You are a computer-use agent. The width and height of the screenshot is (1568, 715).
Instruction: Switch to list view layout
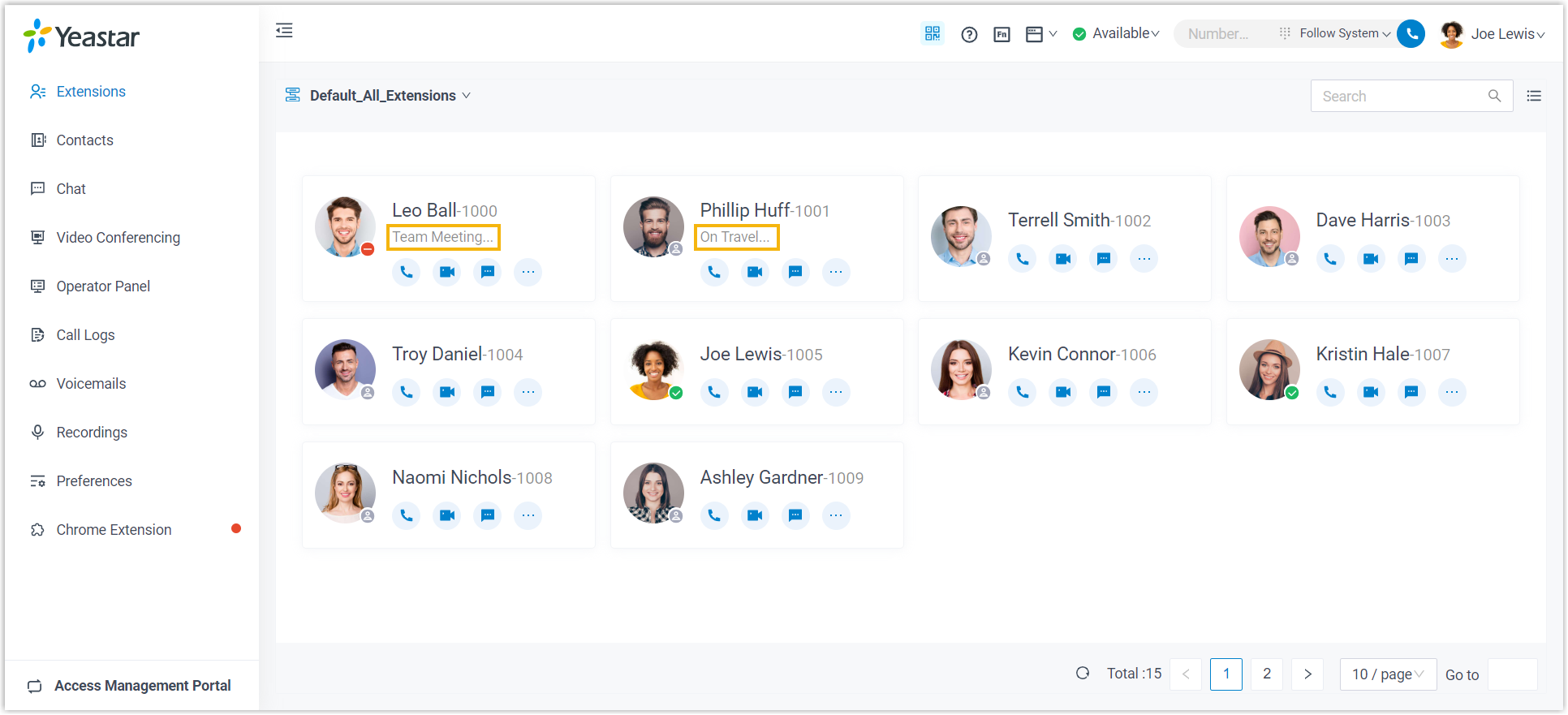(x=1534, y=96)
